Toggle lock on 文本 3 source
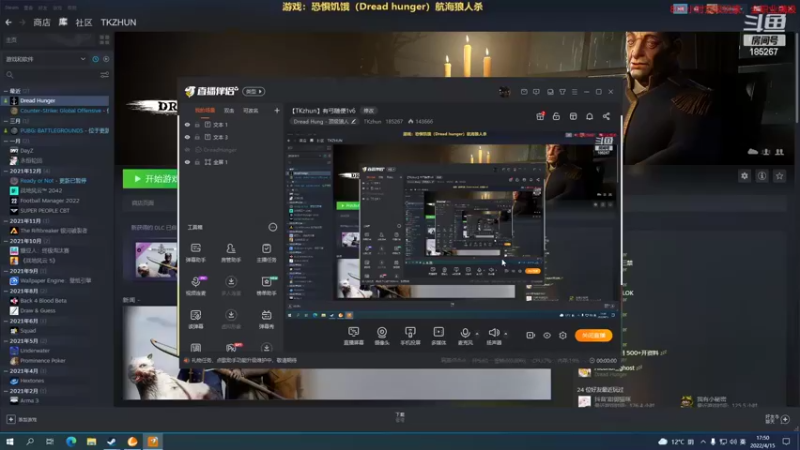Image resolution: width=800 pixels, height=450 pixels. pos(197,137)
